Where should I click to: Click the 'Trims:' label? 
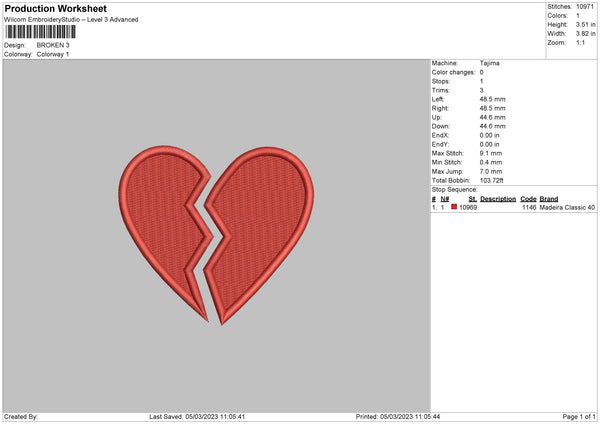[x=440, y=90]
